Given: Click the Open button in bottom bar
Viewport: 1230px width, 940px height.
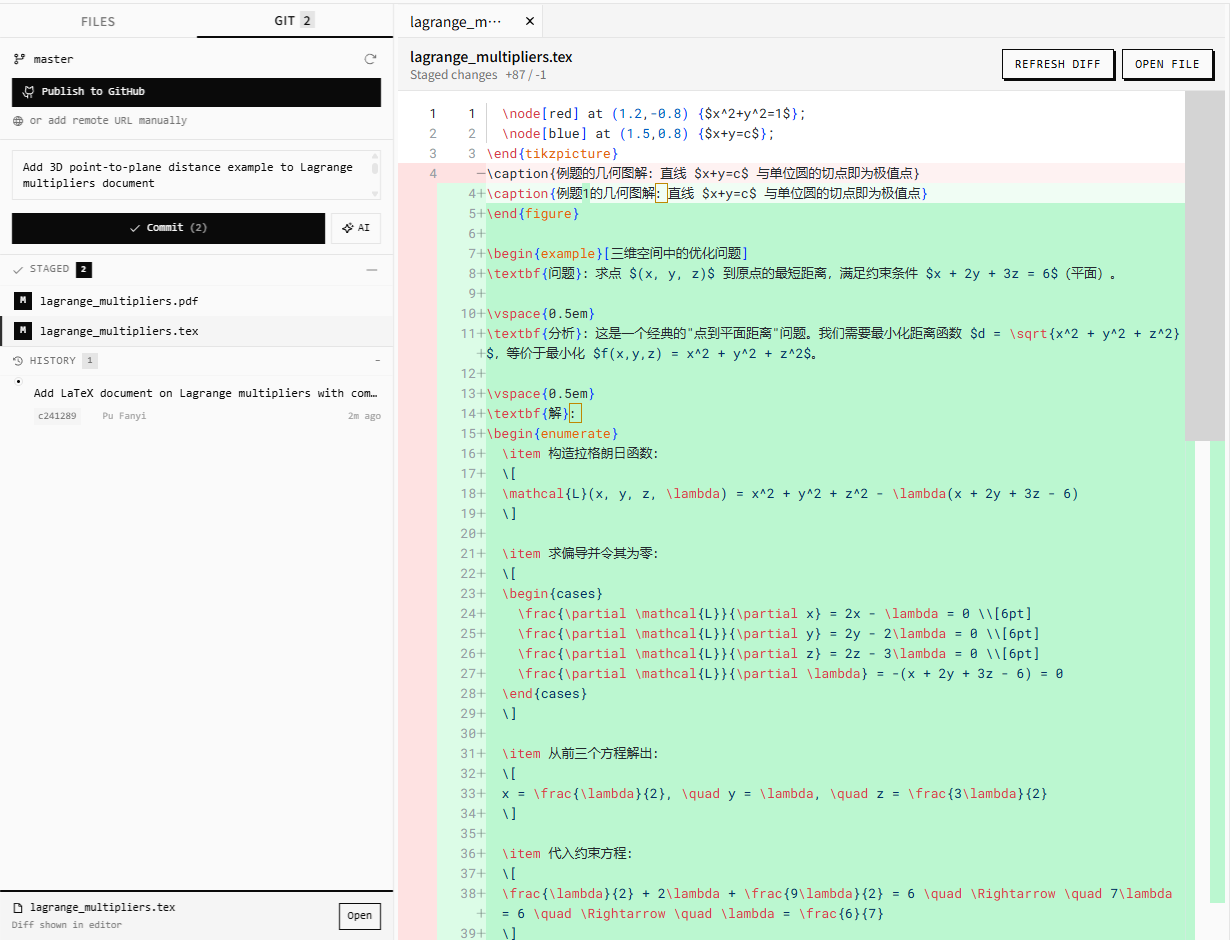Looking at the screenshot, I should [x=360, y=915].
